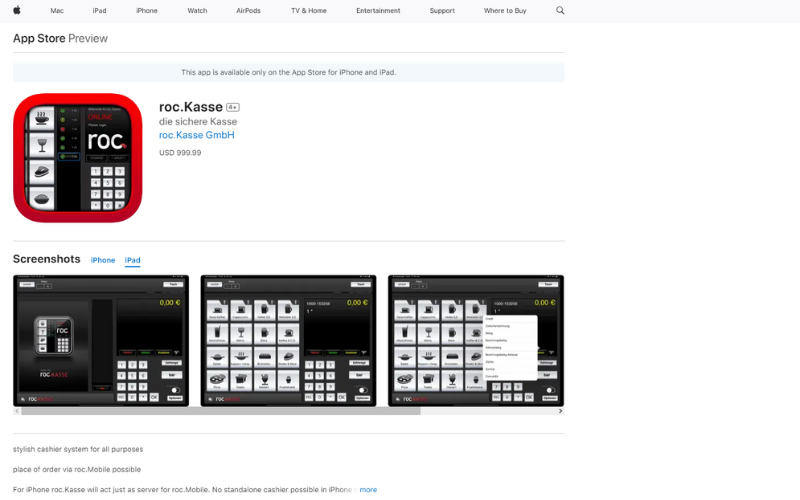The width and height of the screenshot is (800, 500).
Task: Open the iPhone navigation item
Action: (x=146, y=10)
